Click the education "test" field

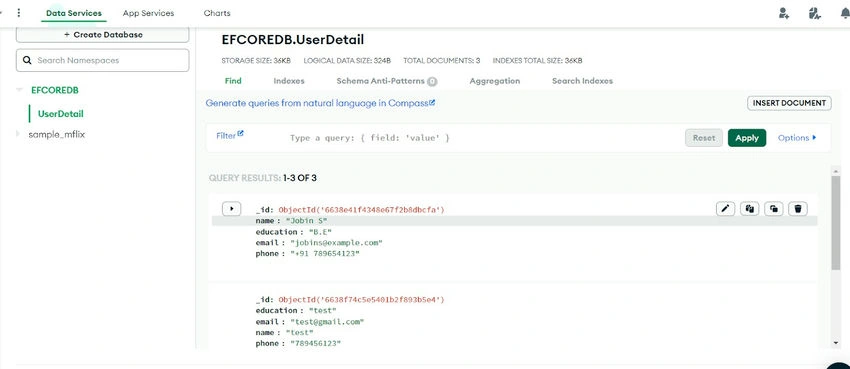(296, 310)
